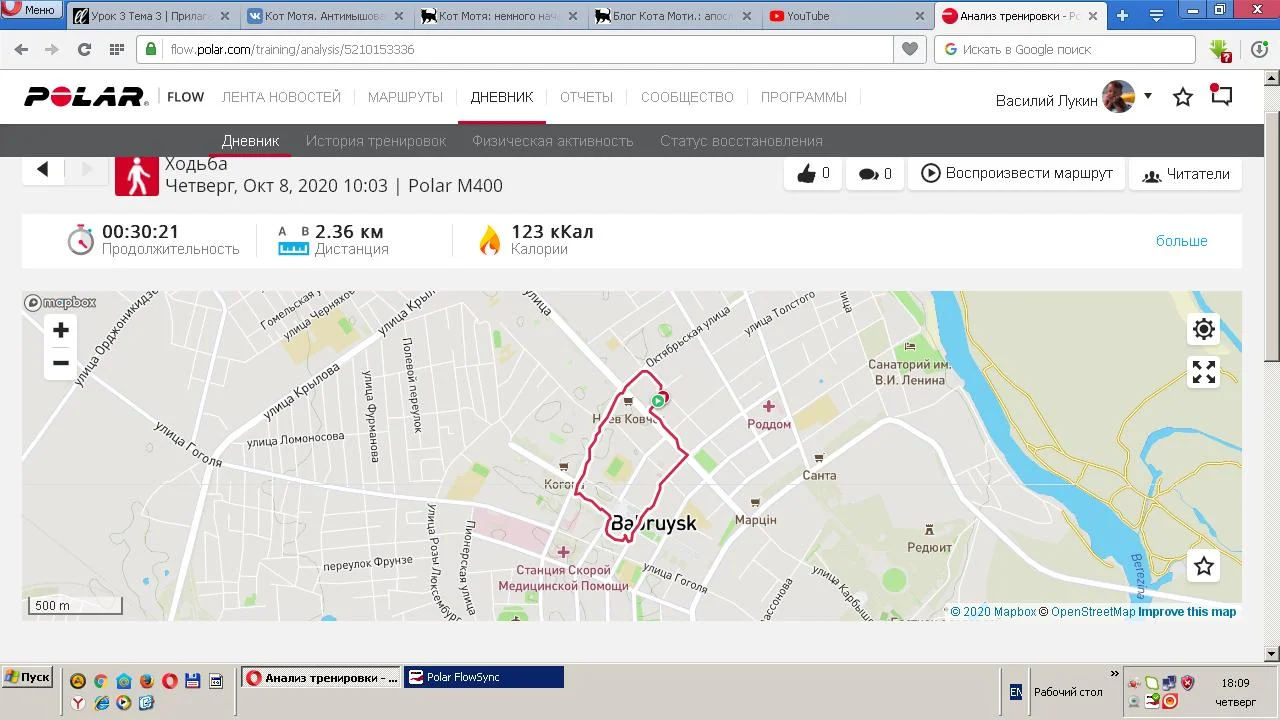Click the Improve this map link
This screenshot has width=1280, height=720.
[x=1187, y=612]
